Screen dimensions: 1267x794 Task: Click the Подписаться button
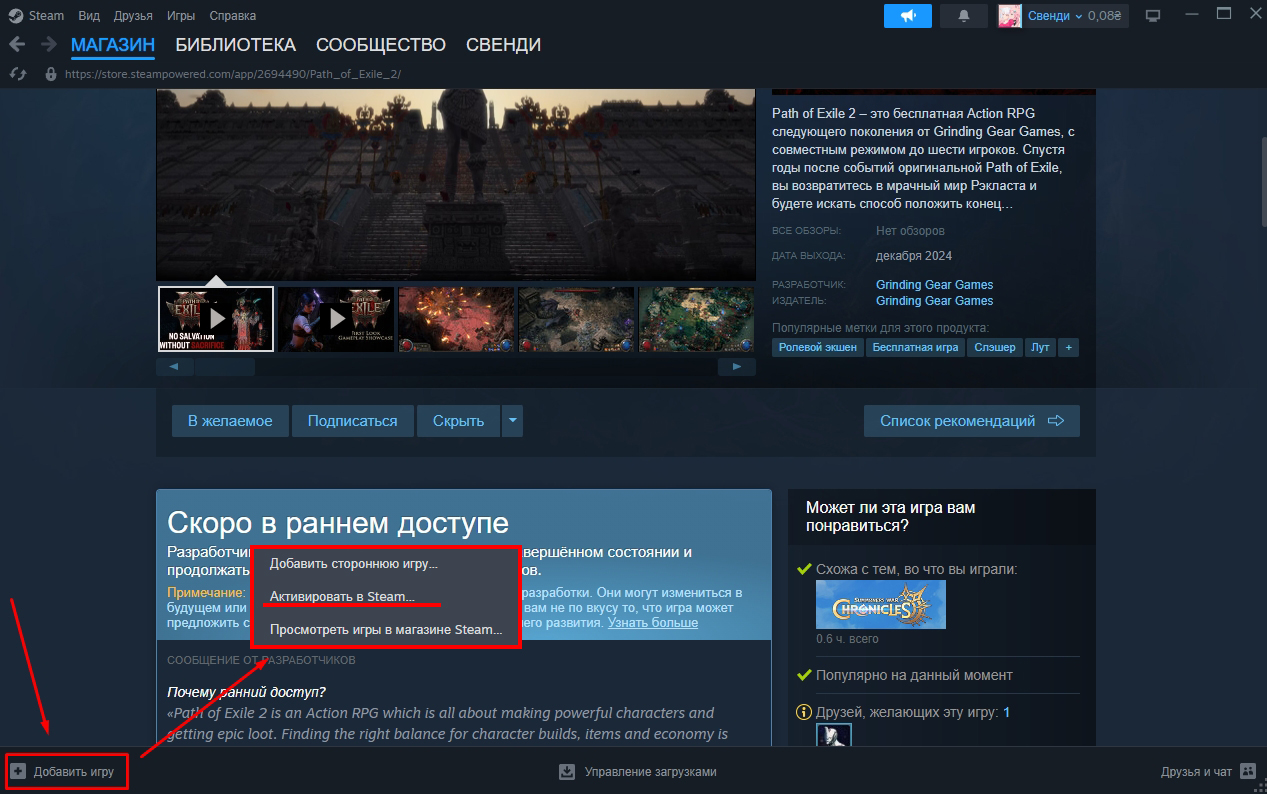pyautogui.click(x=352, y=421)
